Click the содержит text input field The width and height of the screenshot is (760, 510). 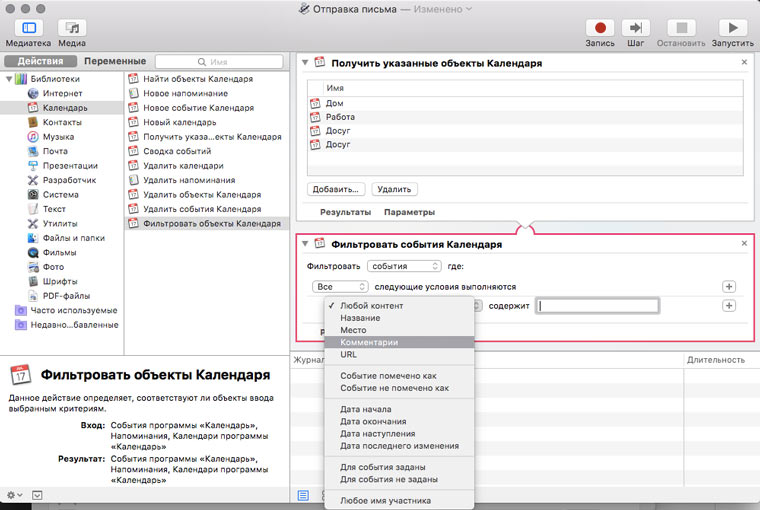coord(597,306)
